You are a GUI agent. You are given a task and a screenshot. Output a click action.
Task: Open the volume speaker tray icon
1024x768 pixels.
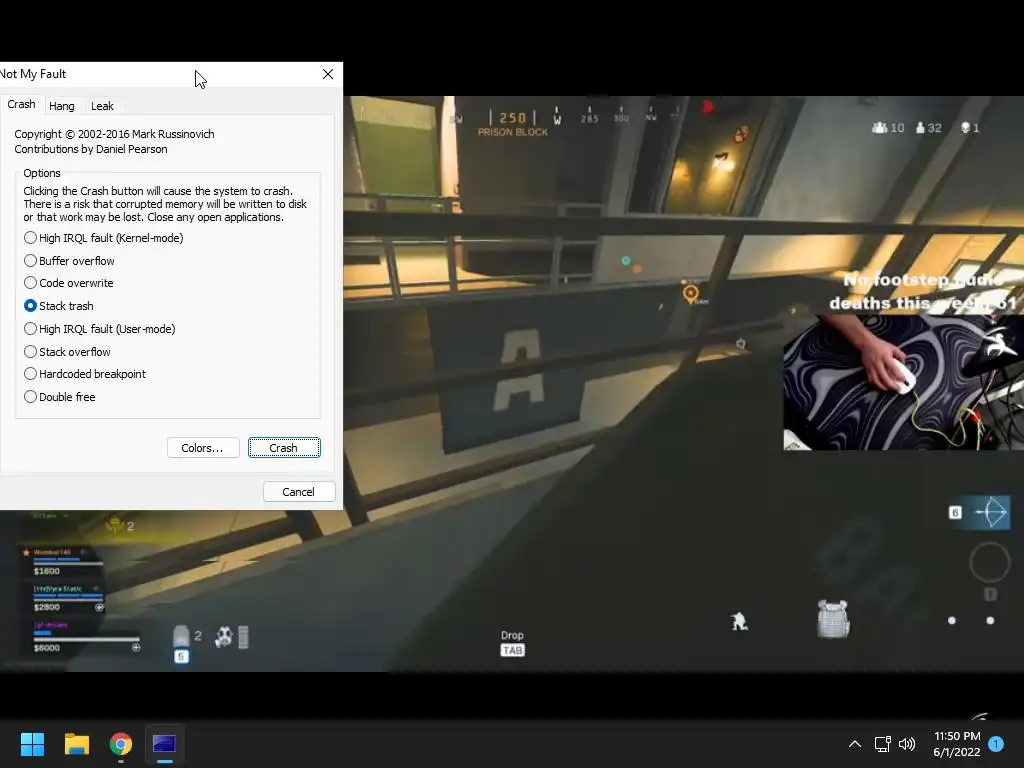coord(907,744)
